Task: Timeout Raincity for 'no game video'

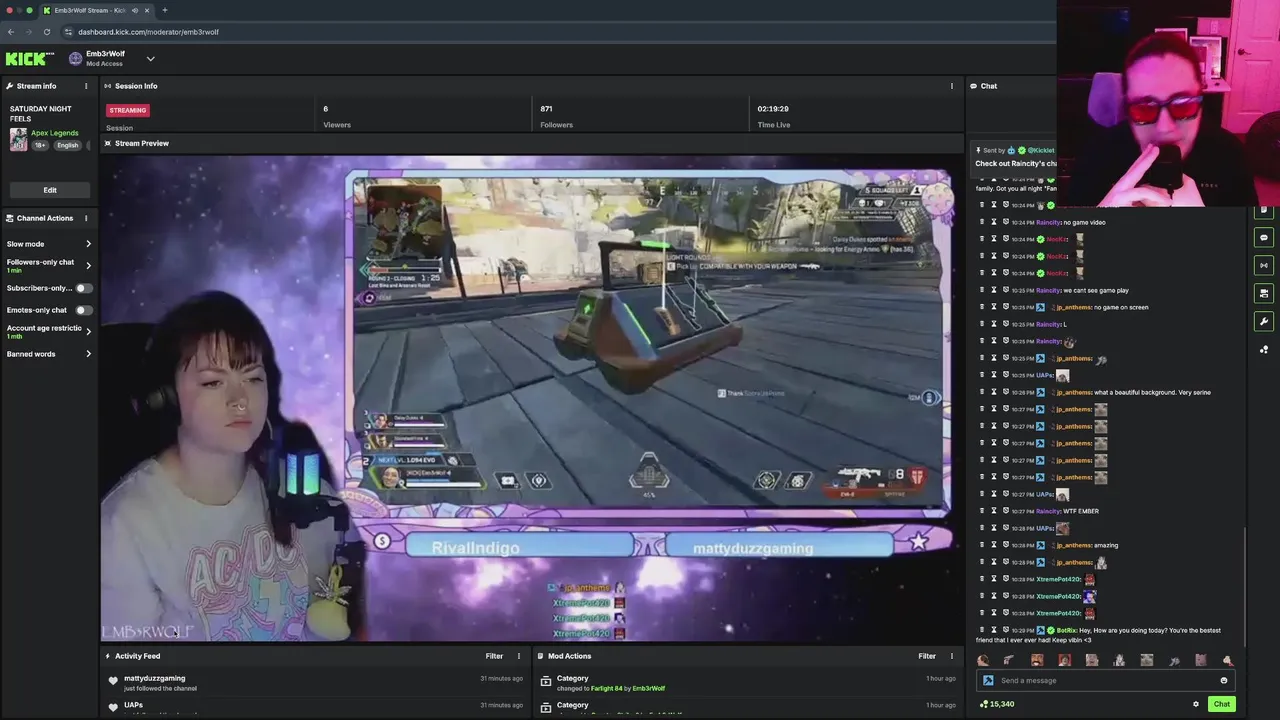Action: pyautogui.click(x=993, y=222)
